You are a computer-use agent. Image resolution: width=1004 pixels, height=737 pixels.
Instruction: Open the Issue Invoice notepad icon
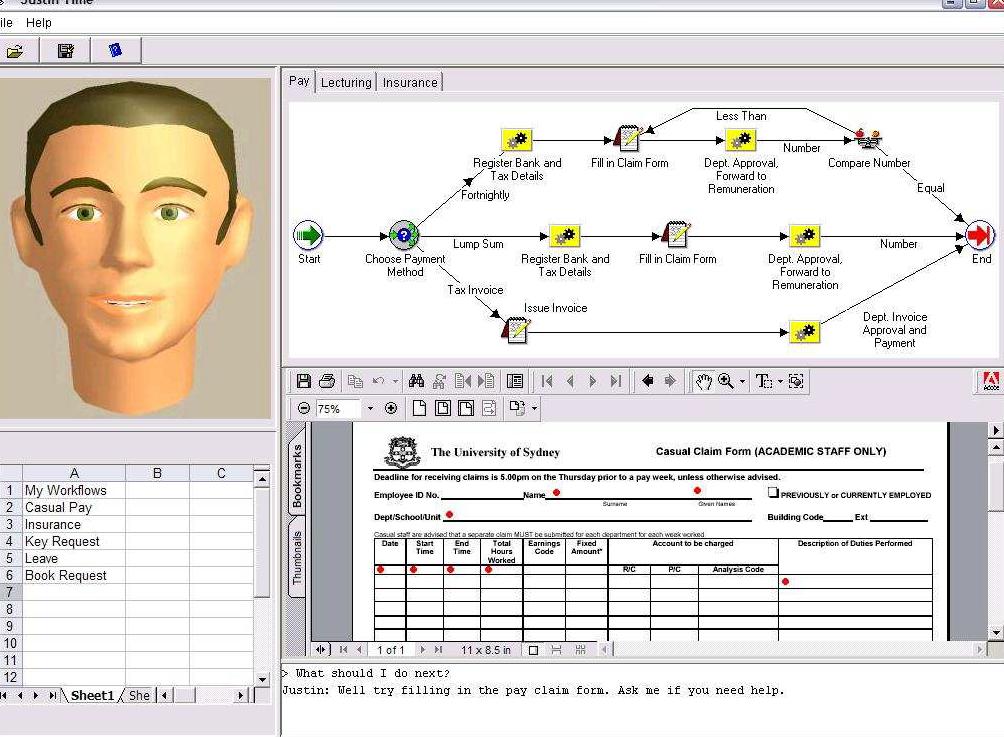(x=516, y=331)
